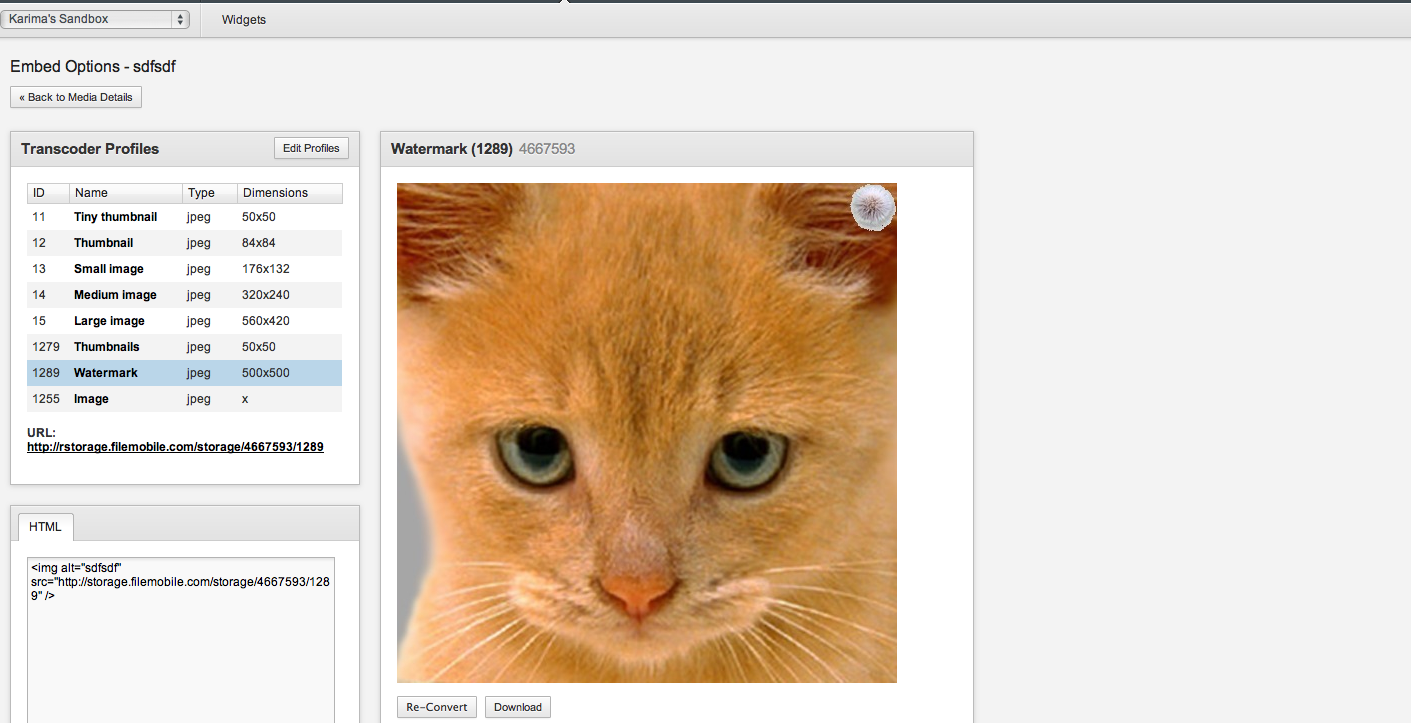
Task: Go back to Media Details
Action: pyautogui.click(x=76, y=97)
